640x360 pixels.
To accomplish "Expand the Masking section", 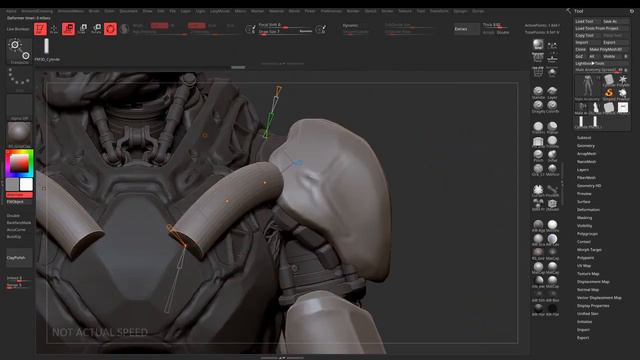I will coord(584,218).
